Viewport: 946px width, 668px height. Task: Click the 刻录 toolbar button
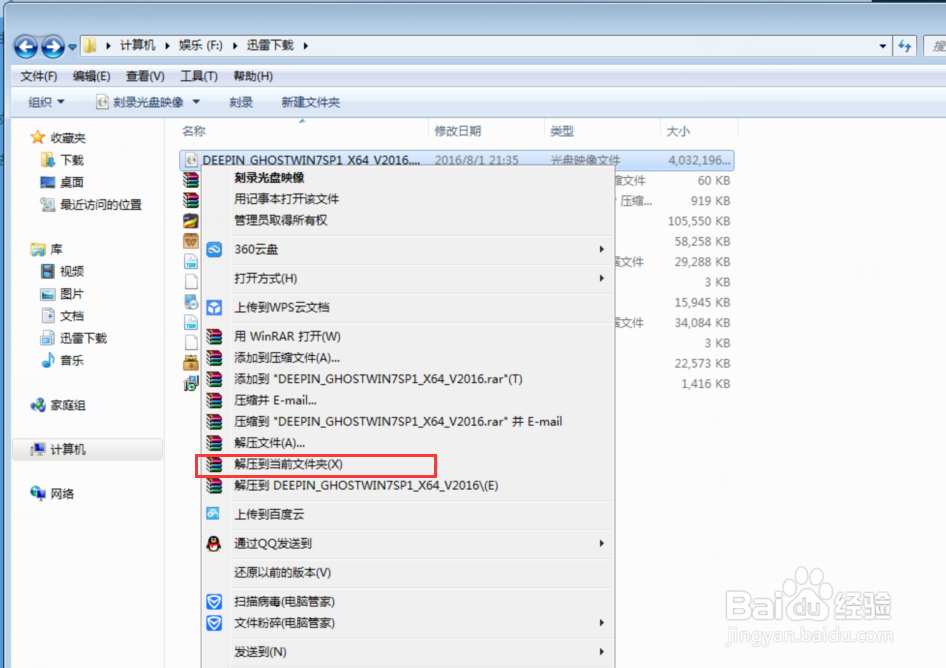click(x=242, y=101)
